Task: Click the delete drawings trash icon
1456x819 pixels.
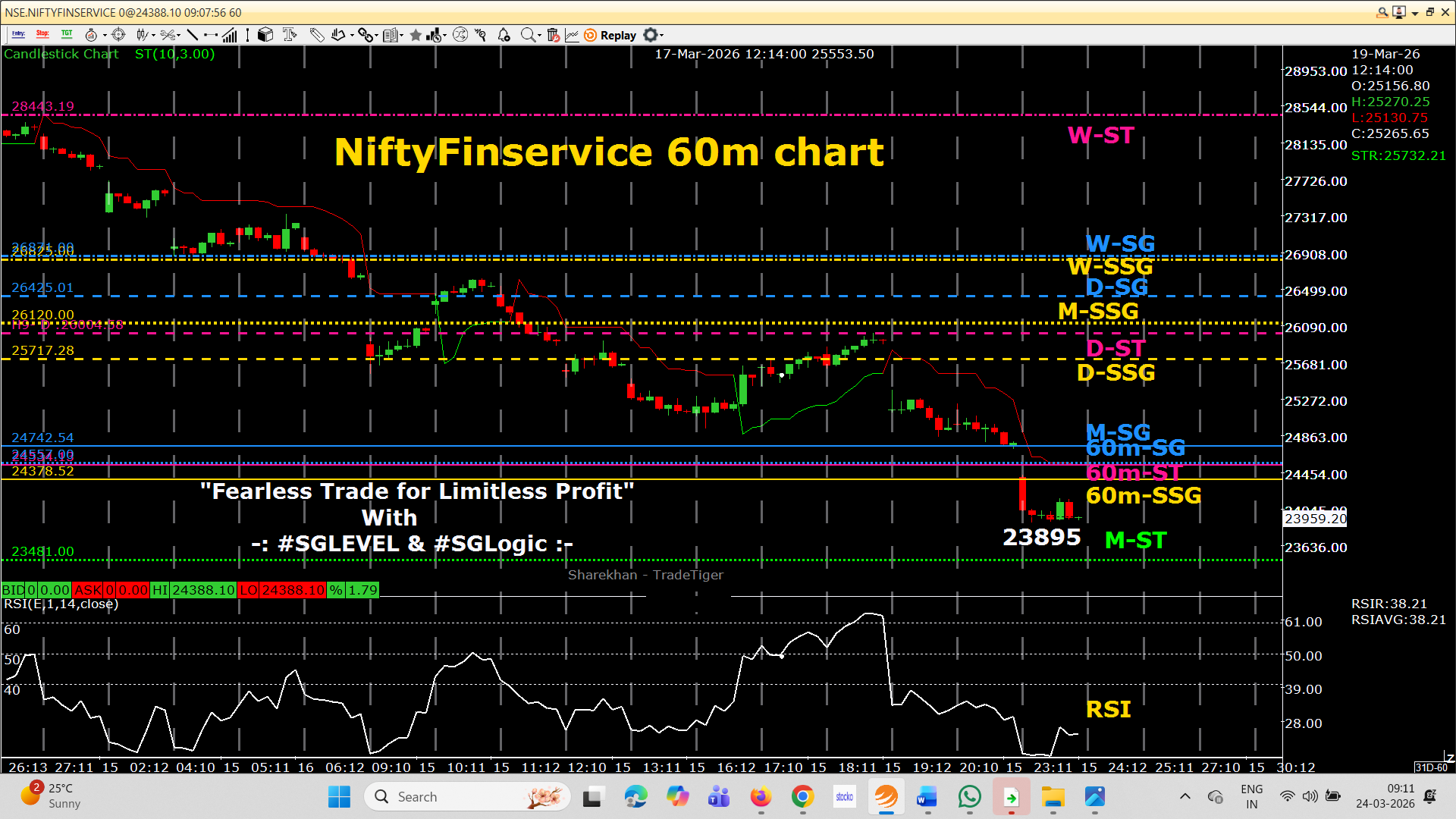Action: pyautogui.click(x=553, y=35)
